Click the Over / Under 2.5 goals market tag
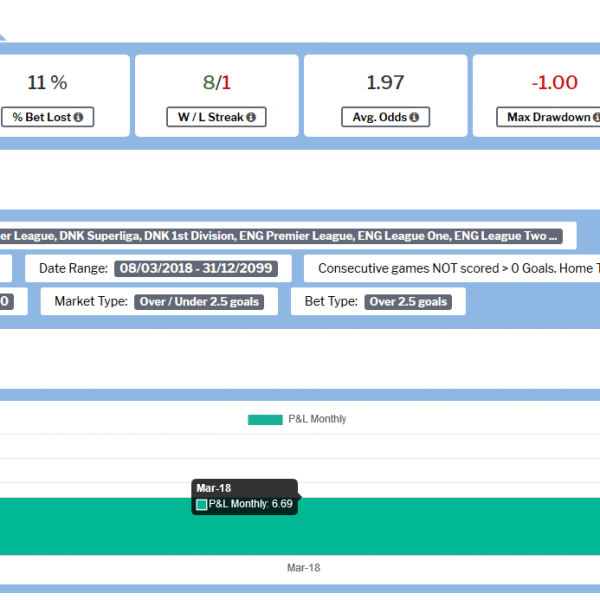Screen dimensions: 600x600 tap(199, 302)
